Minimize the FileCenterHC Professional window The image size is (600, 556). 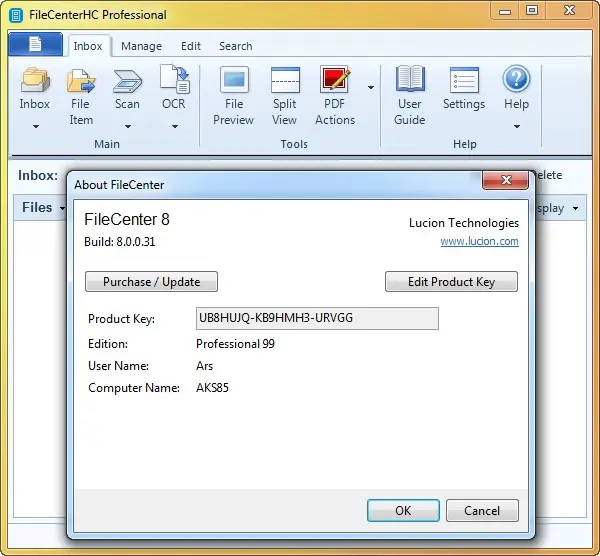click(505, 11)
